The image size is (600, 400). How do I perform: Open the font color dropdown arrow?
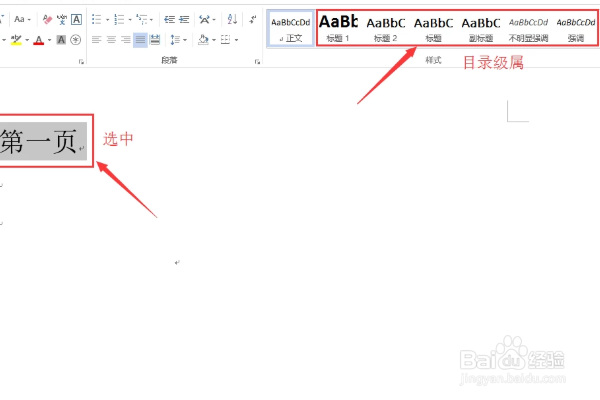(49, 40)
